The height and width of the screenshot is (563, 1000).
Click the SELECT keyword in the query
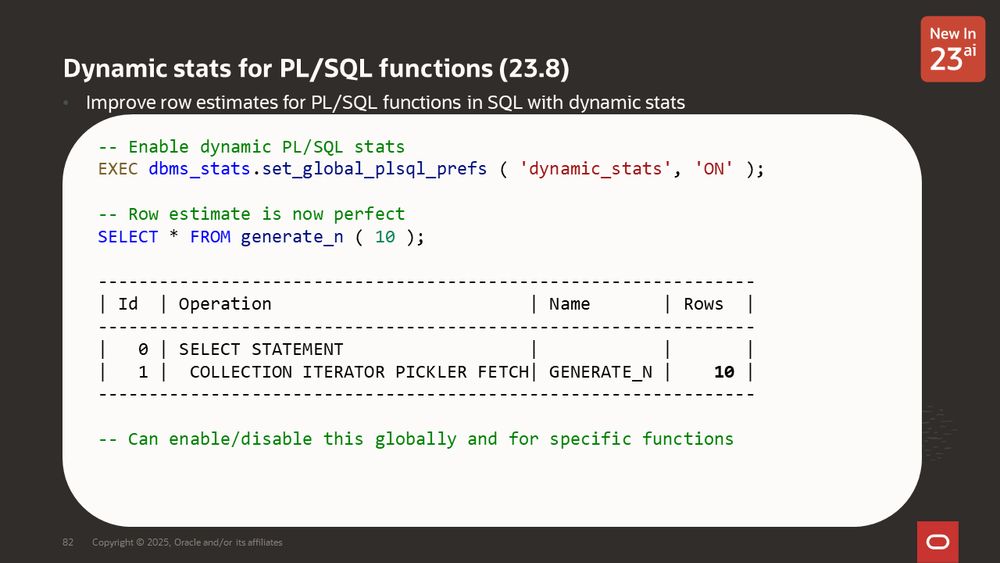(128, 237)
